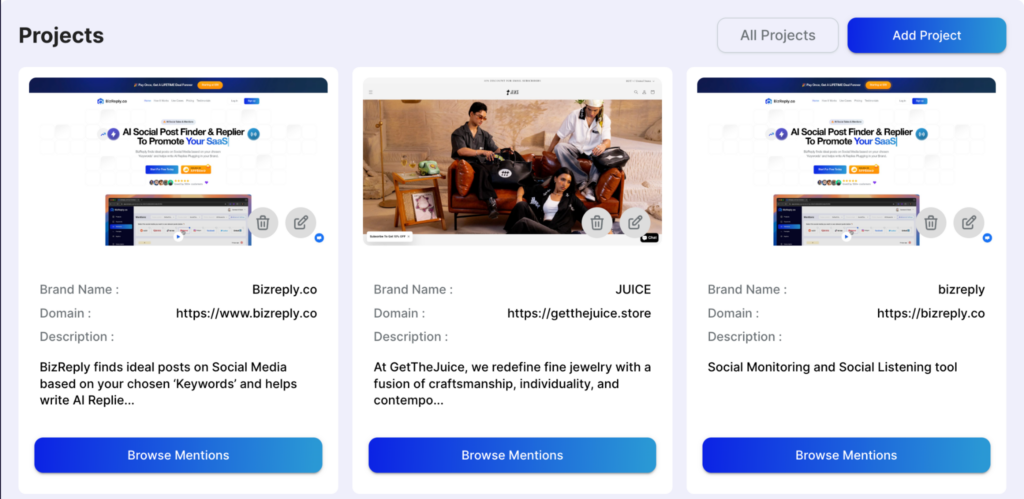Edit the Bizreply.co project with www domain
Viewport: 1024px width, 499px height.
301,222
